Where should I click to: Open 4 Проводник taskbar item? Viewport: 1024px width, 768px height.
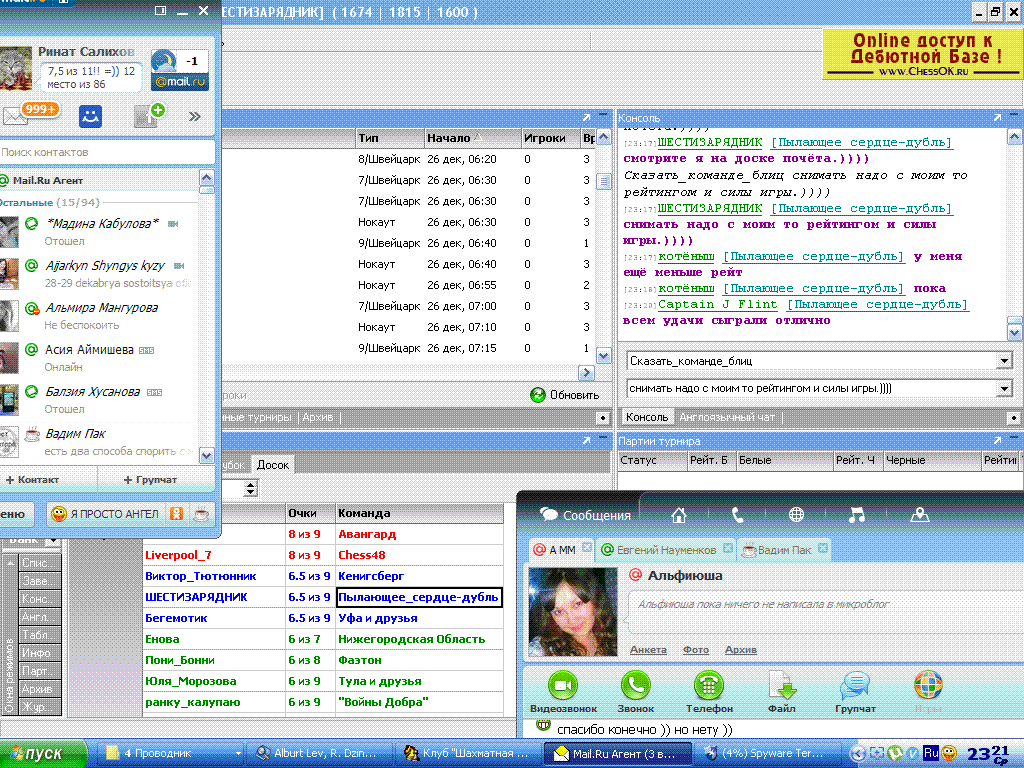pos(172,754)
